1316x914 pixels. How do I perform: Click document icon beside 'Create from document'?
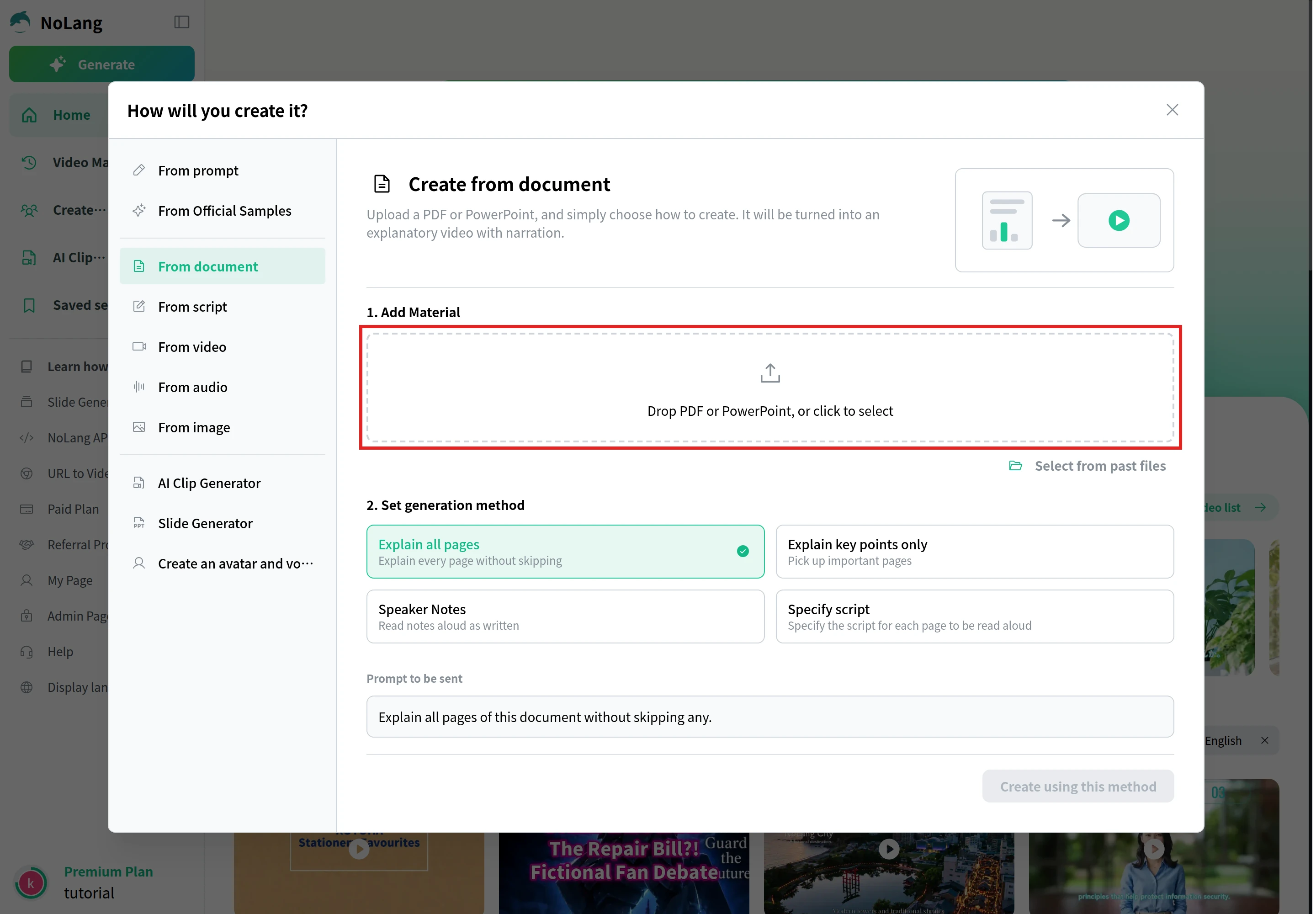[x=382, y=185]
